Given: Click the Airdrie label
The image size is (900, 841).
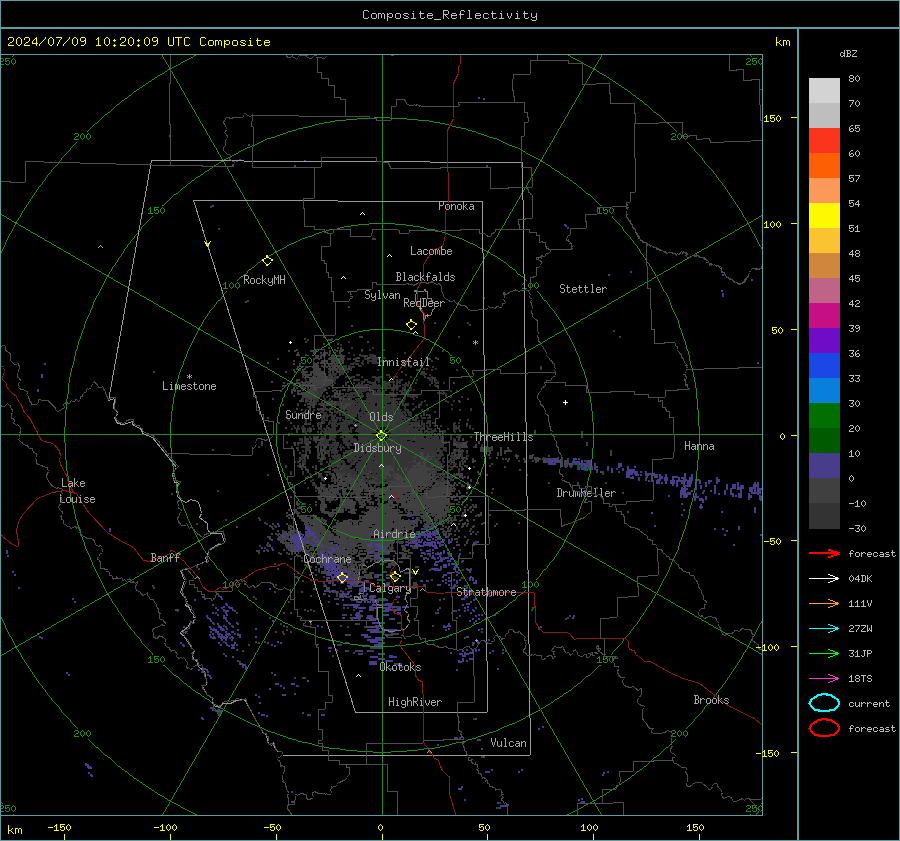Looking at the screenshot, I should (x=394, y=534).
